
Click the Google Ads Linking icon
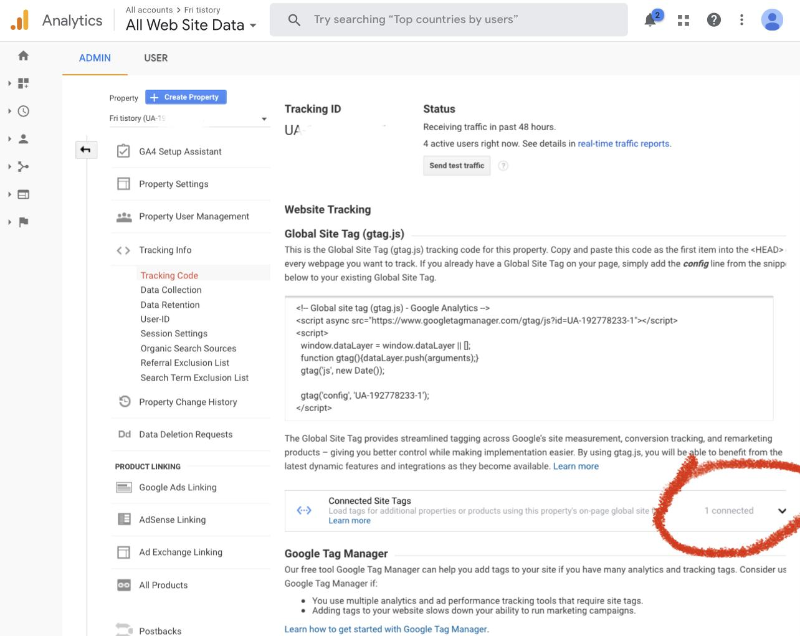tap(124, 487)
